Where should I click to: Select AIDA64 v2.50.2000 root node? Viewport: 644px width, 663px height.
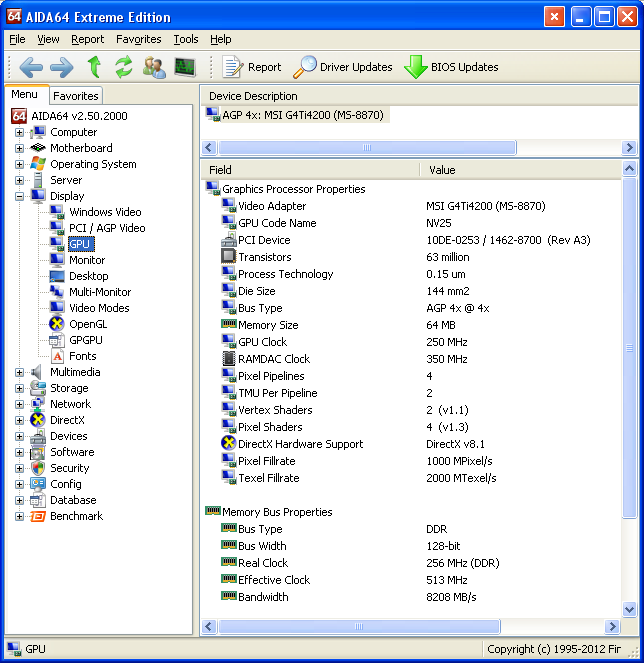click(79, 116)
